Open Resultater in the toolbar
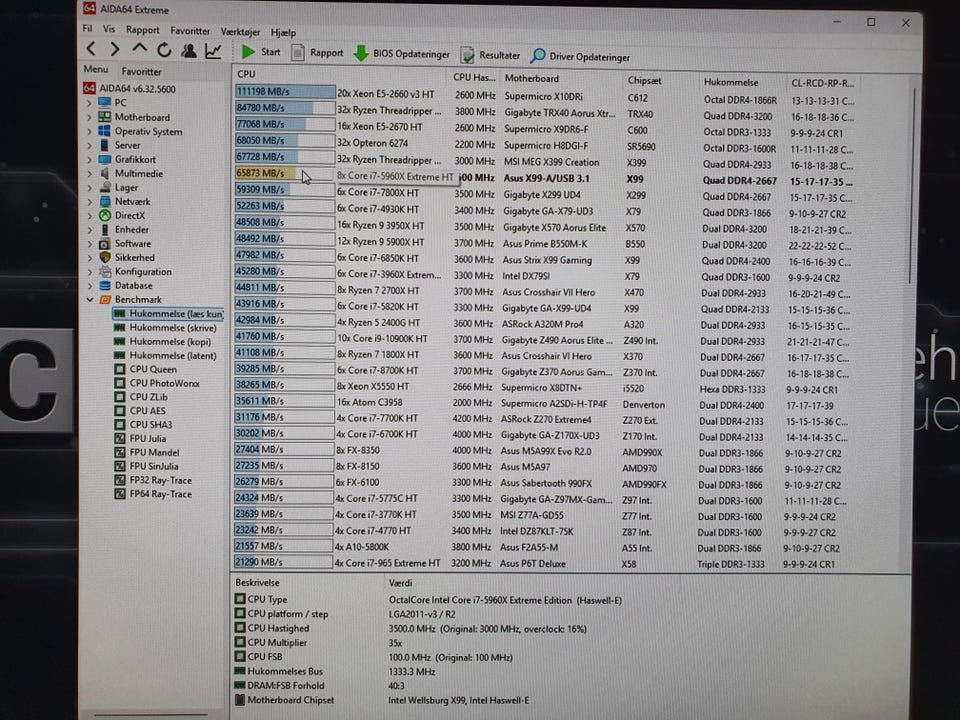Viewport: 960px width, 720px height. coord(490,55)
